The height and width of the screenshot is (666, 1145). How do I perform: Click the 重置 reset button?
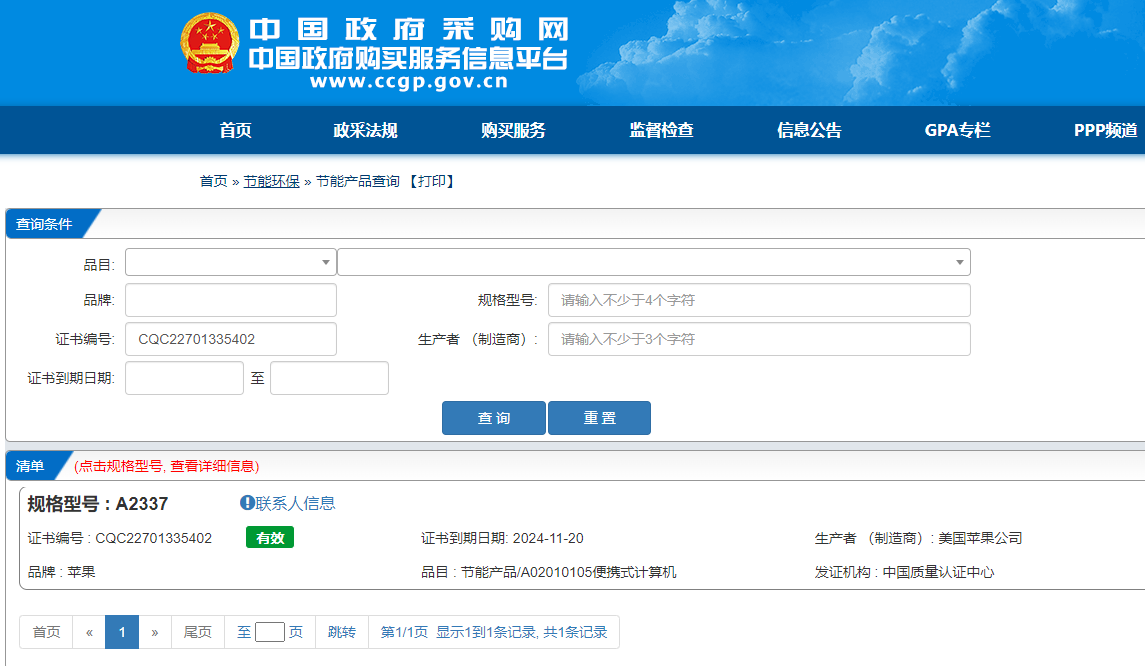click(x=600, y=418)
